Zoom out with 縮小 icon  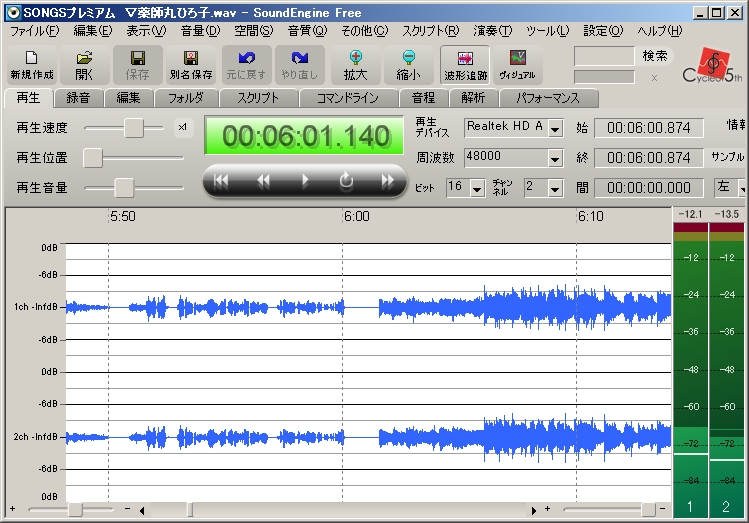pos(408,64)
